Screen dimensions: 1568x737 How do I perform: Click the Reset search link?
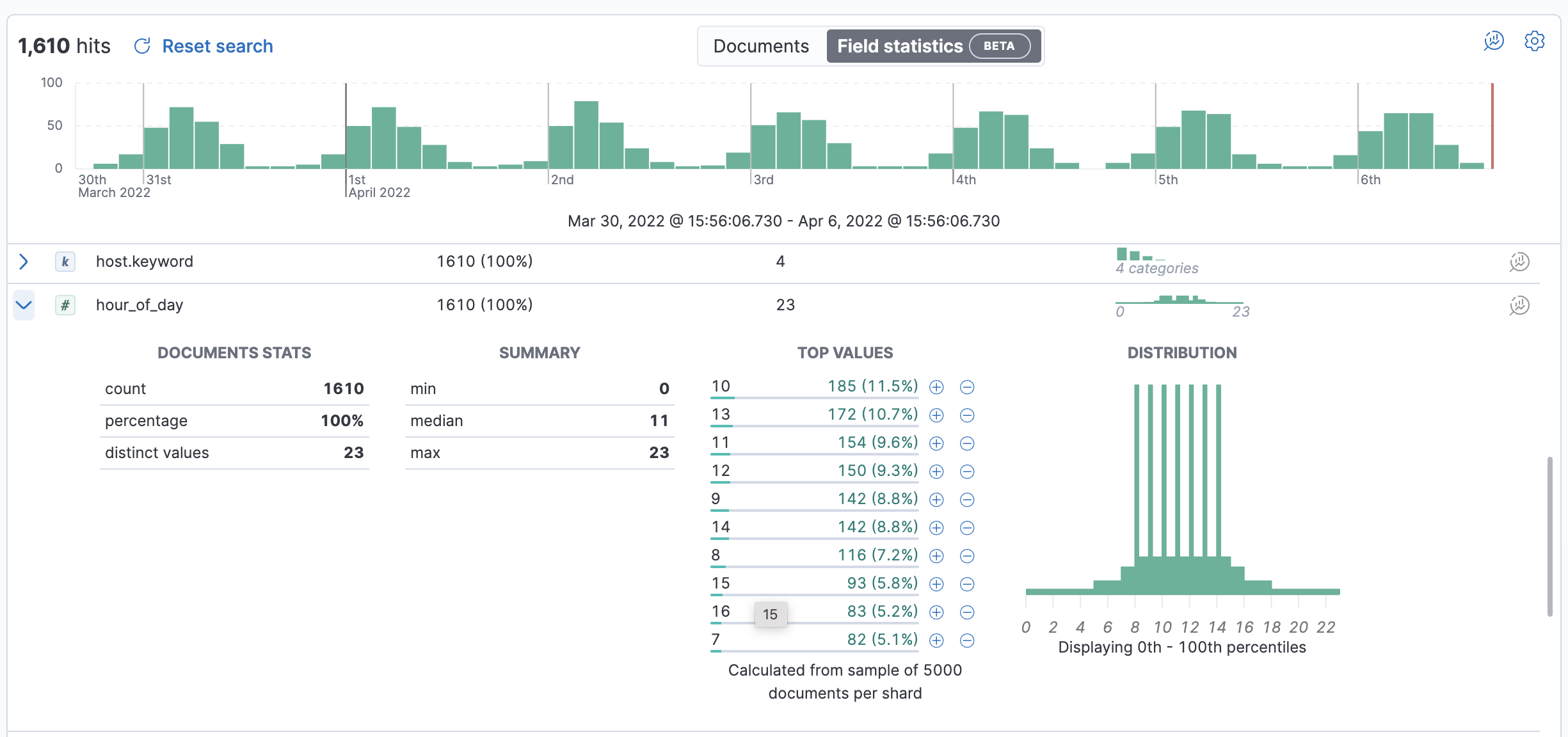coord(218,45)
